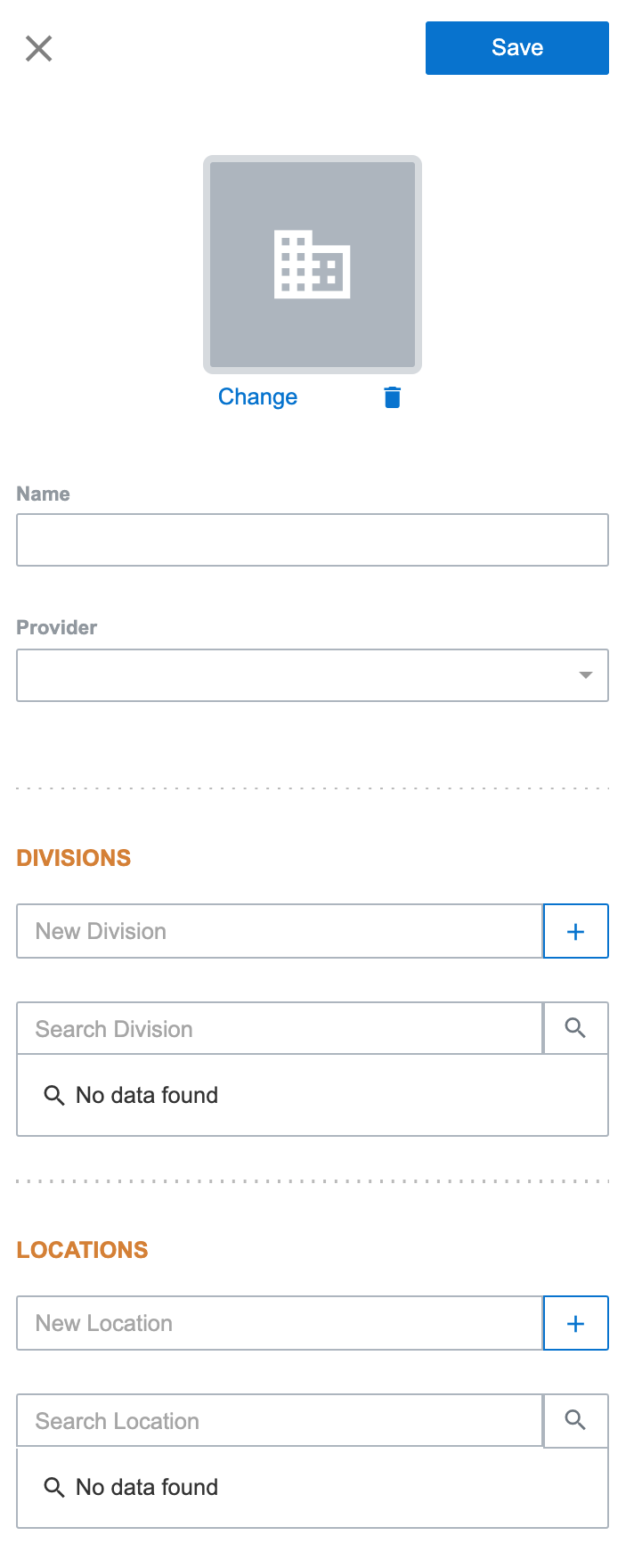This screenshot has width=634, height=1568.
Task: Open the Provider dropdown
Action: coord(313,675)
